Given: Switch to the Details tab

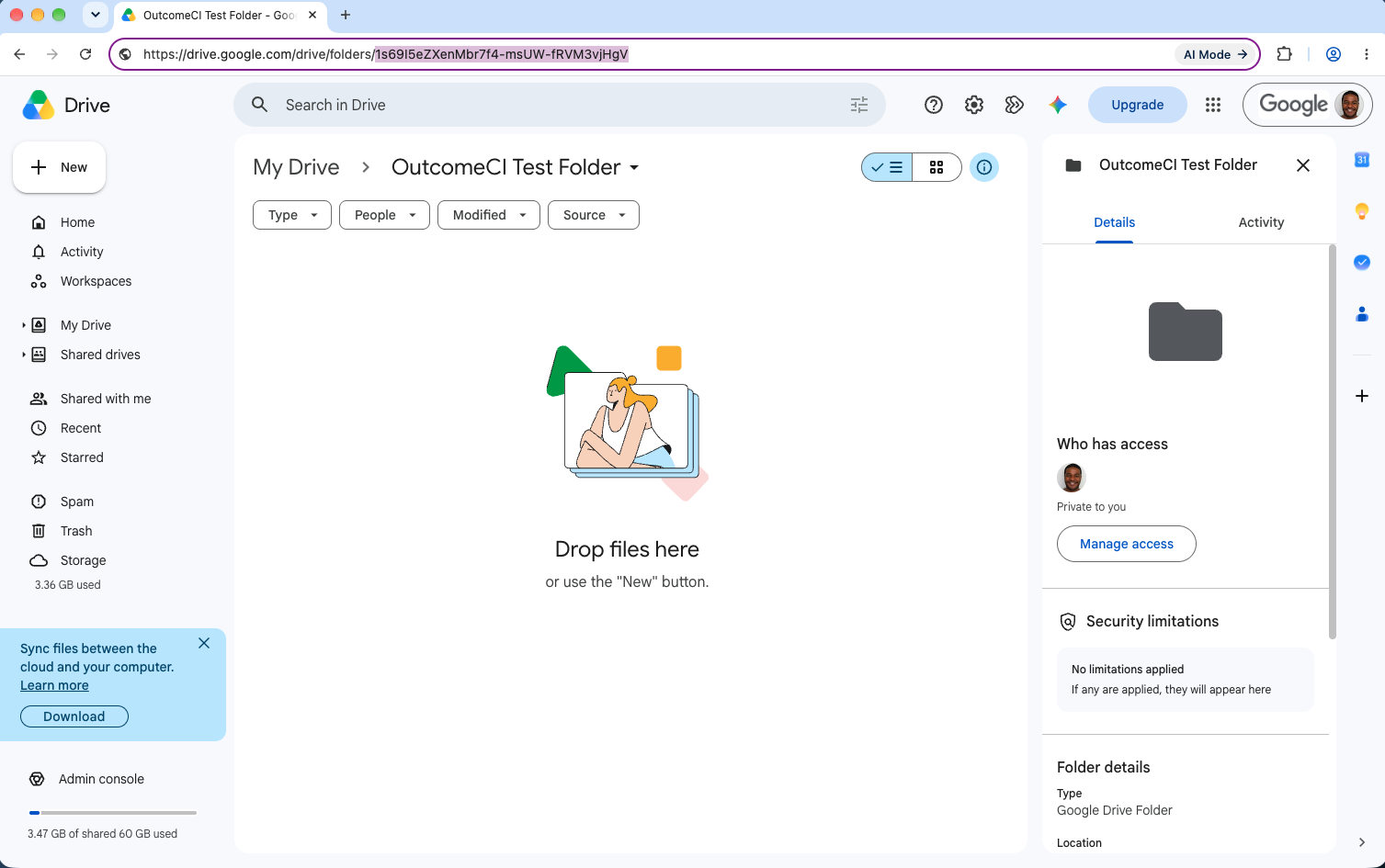Looking at the screenshot, I should point(1114,222).
